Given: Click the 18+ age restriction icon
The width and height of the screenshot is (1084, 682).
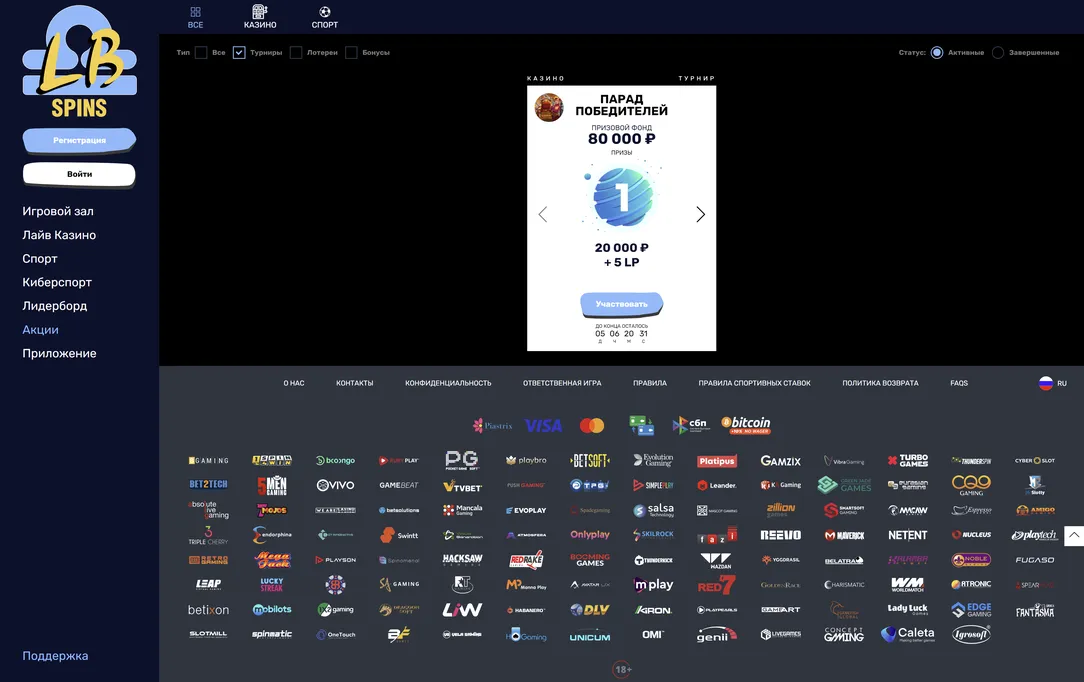Looking at the screenshot, I should [x=622, y=669].
